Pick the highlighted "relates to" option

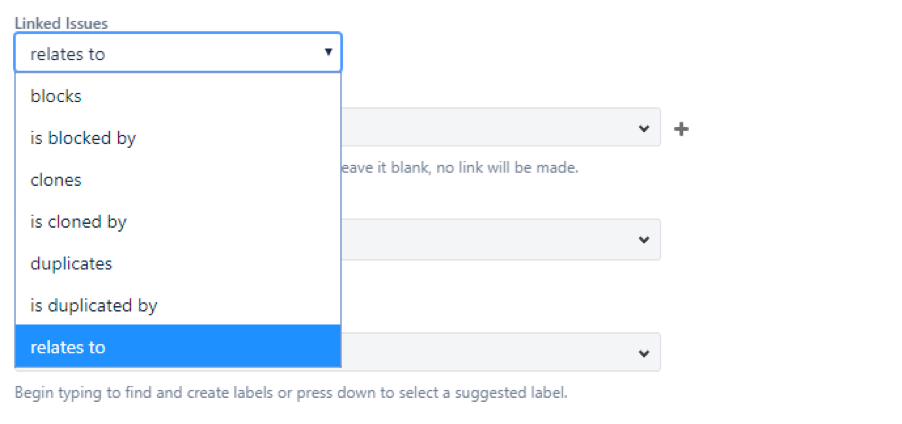pyautogui.click(x=178, y=346)
